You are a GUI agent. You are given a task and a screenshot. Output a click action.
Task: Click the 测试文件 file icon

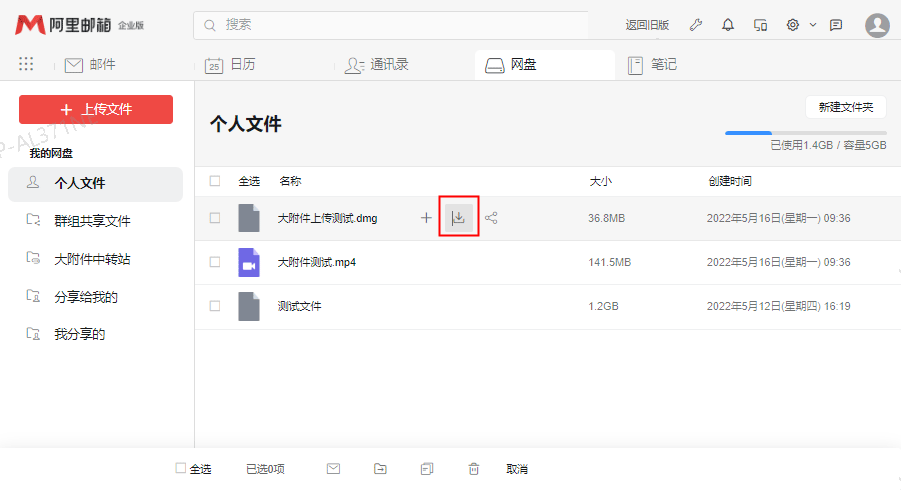[x=249, y=306]
